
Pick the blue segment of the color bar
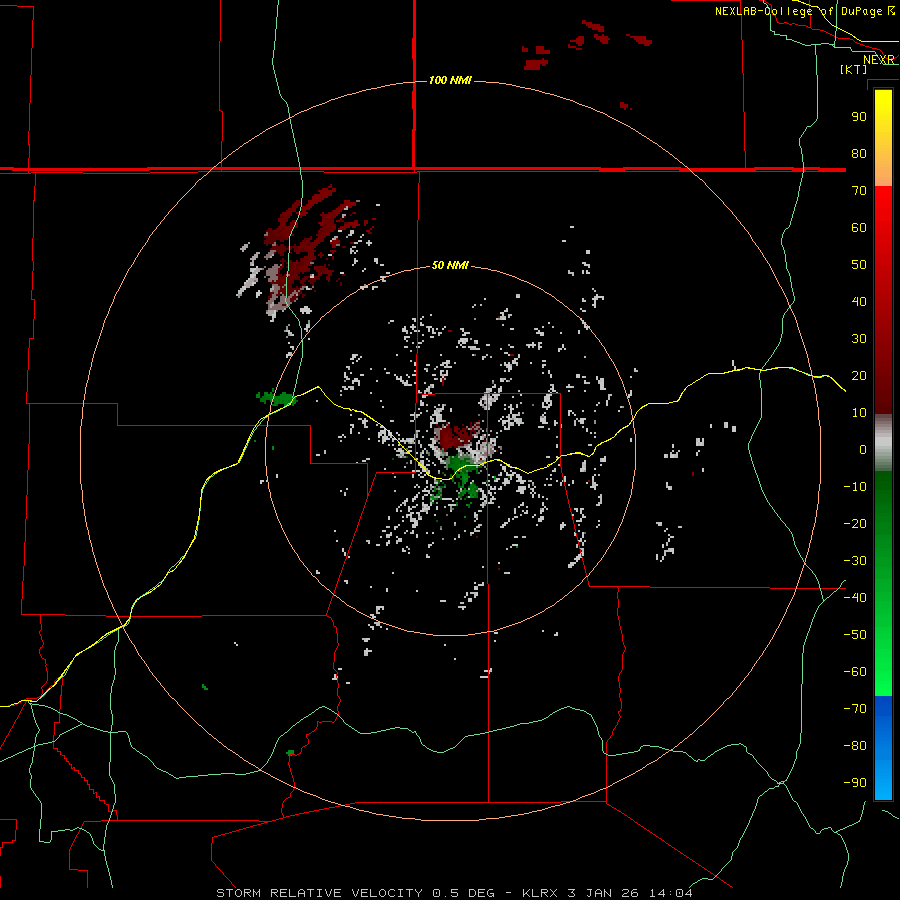883,747
